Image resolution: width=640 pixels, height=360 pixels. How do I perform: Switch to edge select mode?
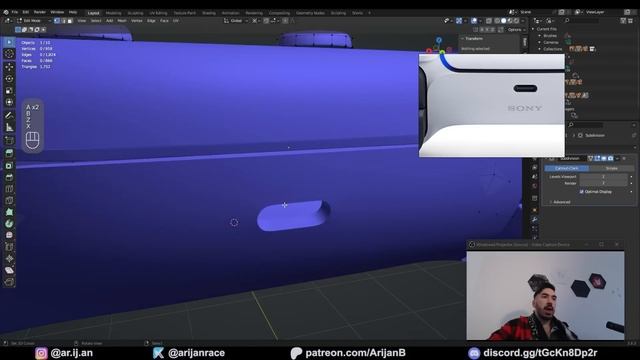coord(63,20)
